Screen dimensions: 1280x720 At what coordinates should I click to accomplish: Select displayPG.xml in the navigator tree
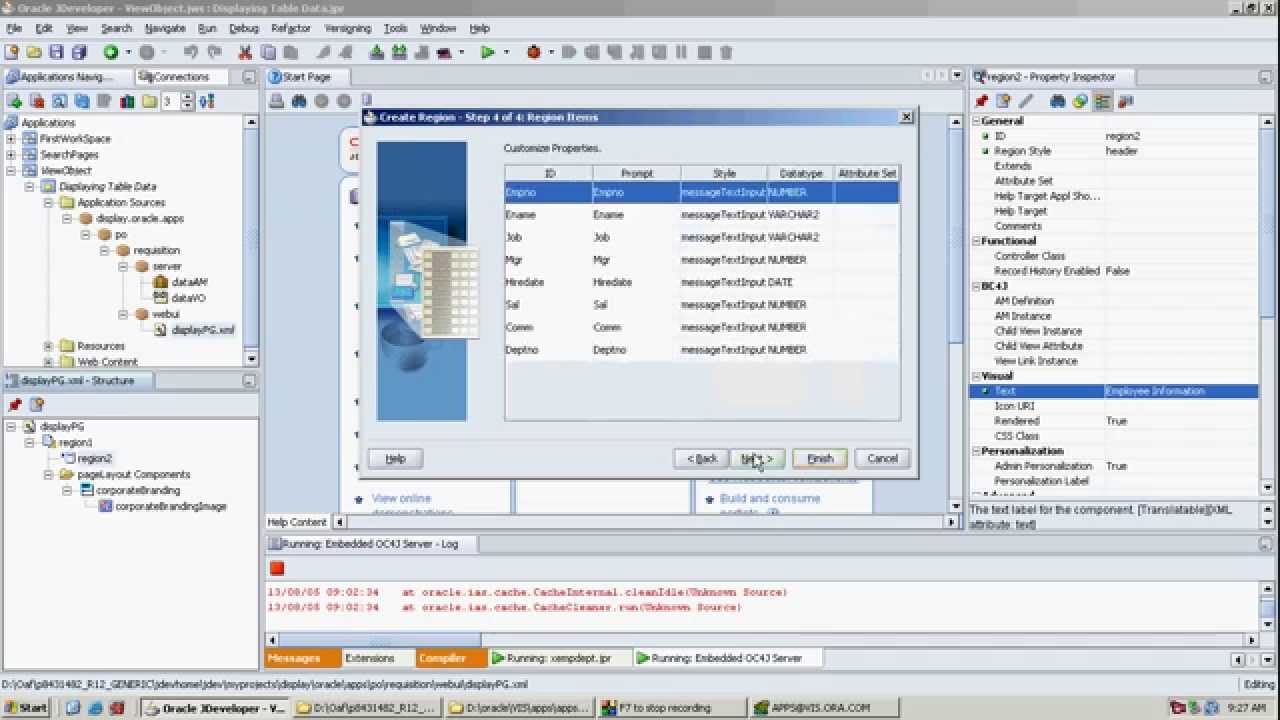coord(203,330)
